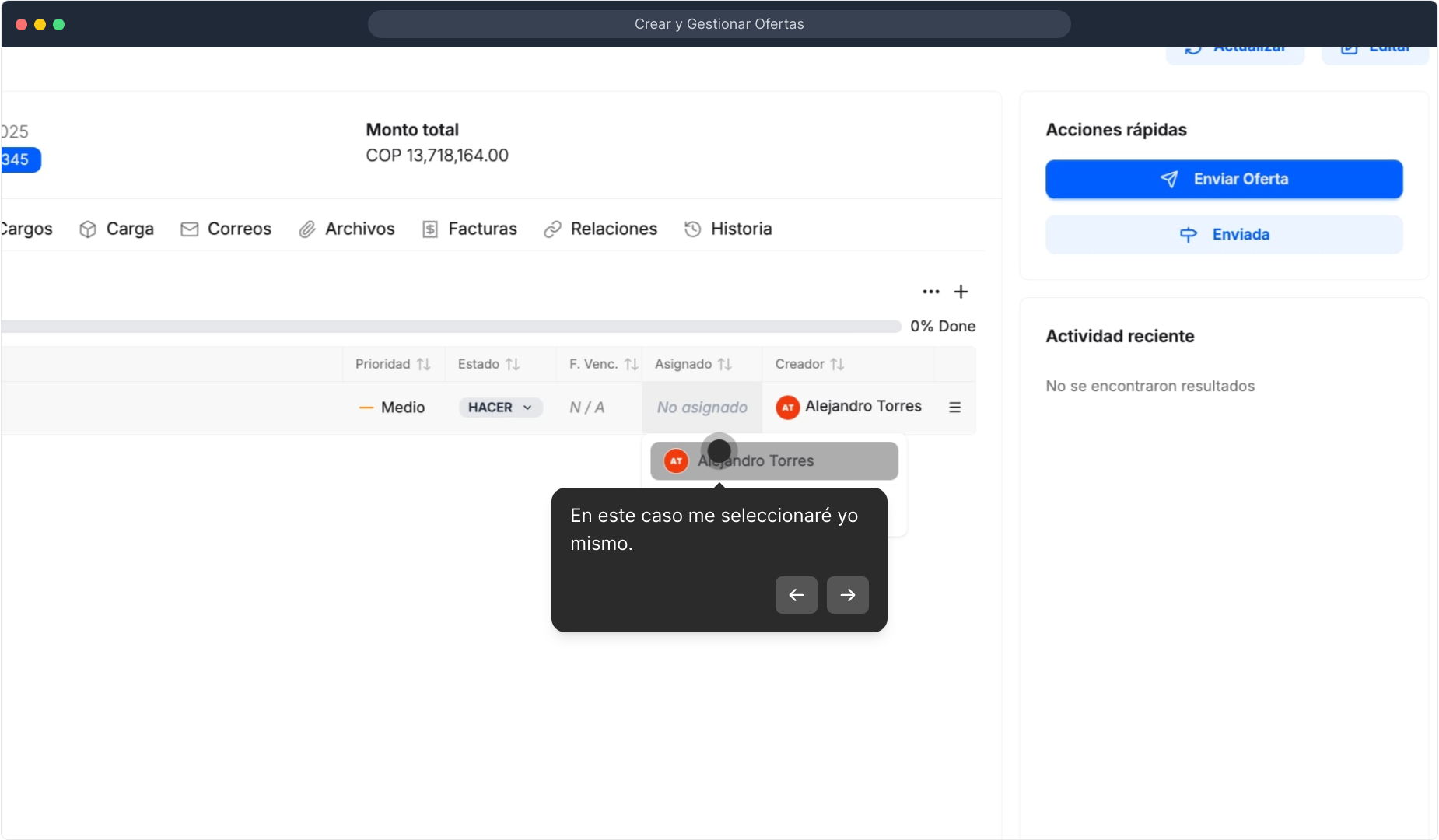Open the row hamburger menu icon
The height and width of the screenshot is (840, 1439).
pyautogui.click(x=954, y=408)
